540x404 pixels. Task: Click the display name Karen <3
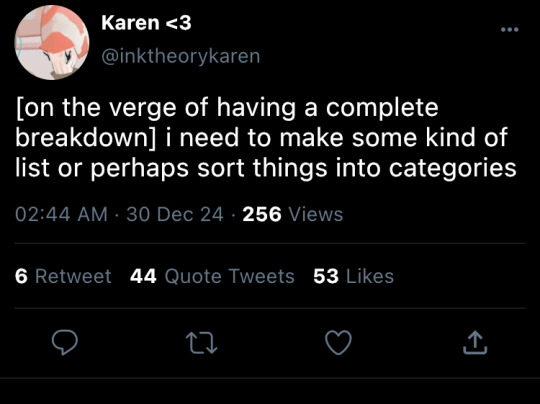point(146,23)
